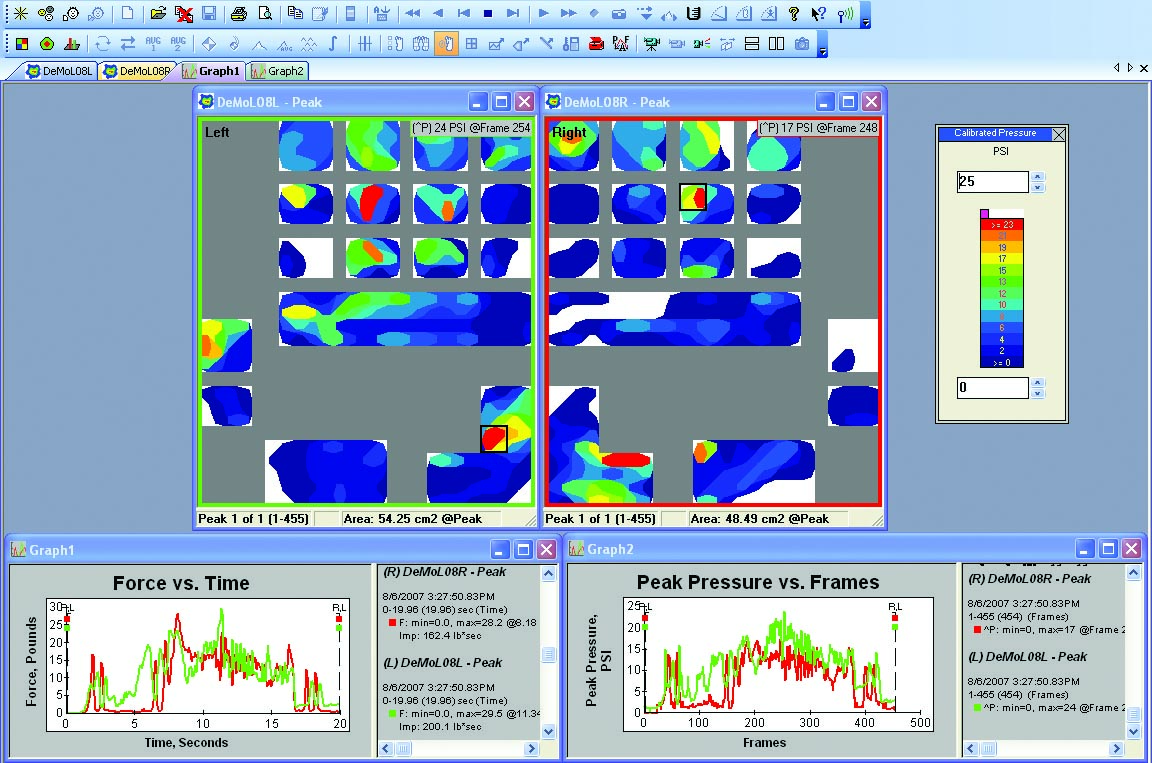Activate the What's This help pointer icon
The width and height of the screenshot is (1152, 763).
pyautogui.click(x=817, y=14)
